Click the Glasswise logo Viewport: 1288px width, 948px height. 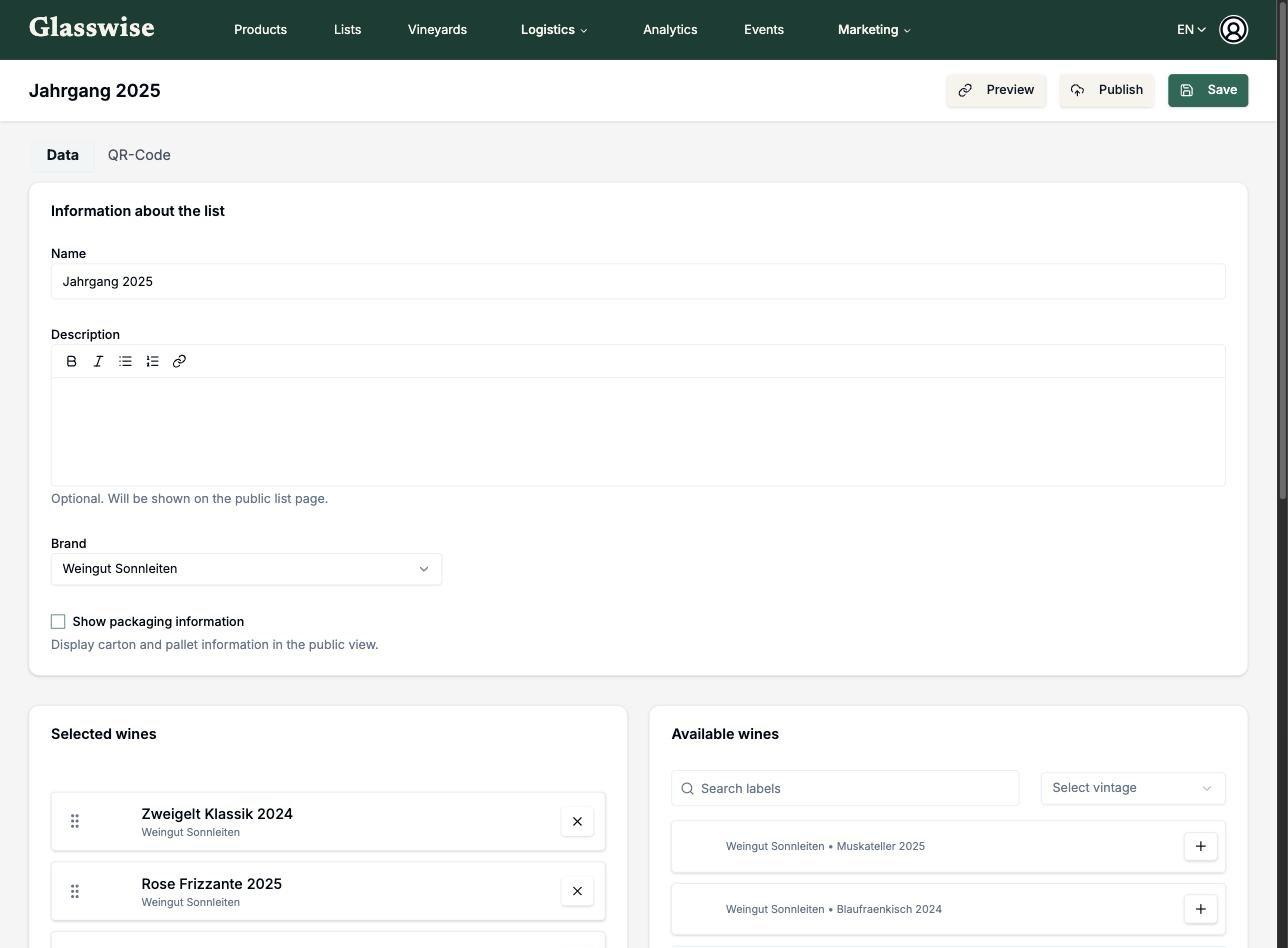[92, 28]
